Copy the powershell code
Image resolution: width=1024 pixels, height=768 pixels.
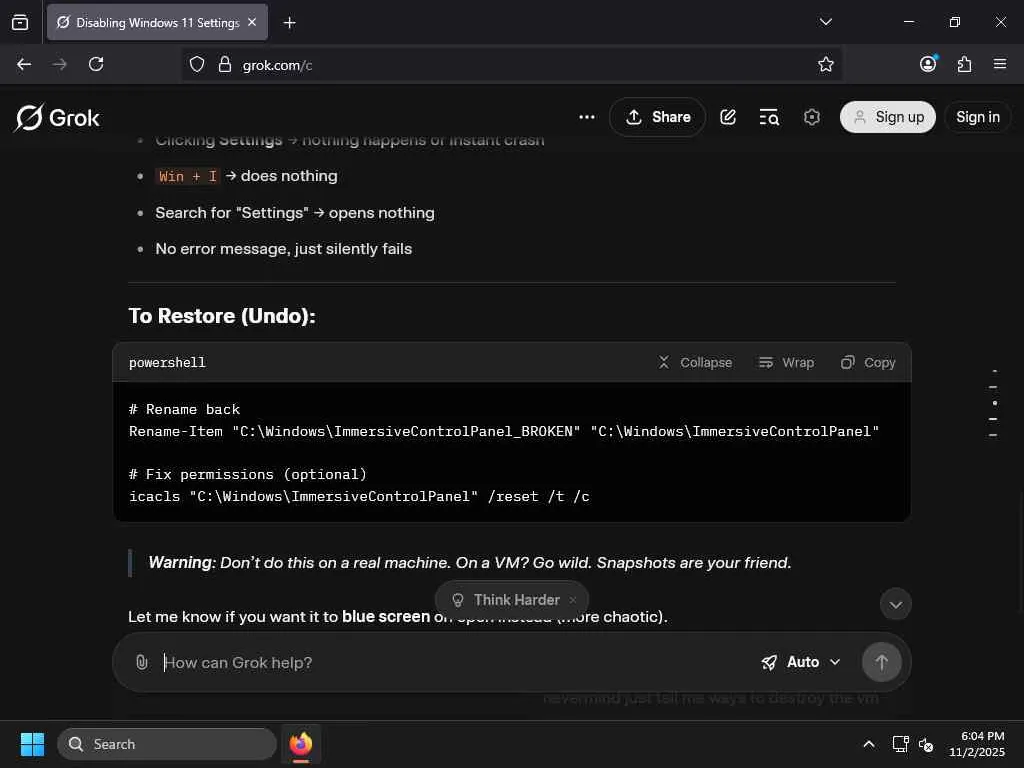coord(868,362)
